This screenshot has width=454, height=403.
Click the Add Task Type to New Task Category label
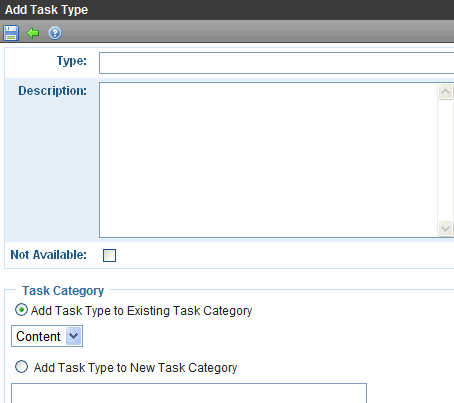135,368
